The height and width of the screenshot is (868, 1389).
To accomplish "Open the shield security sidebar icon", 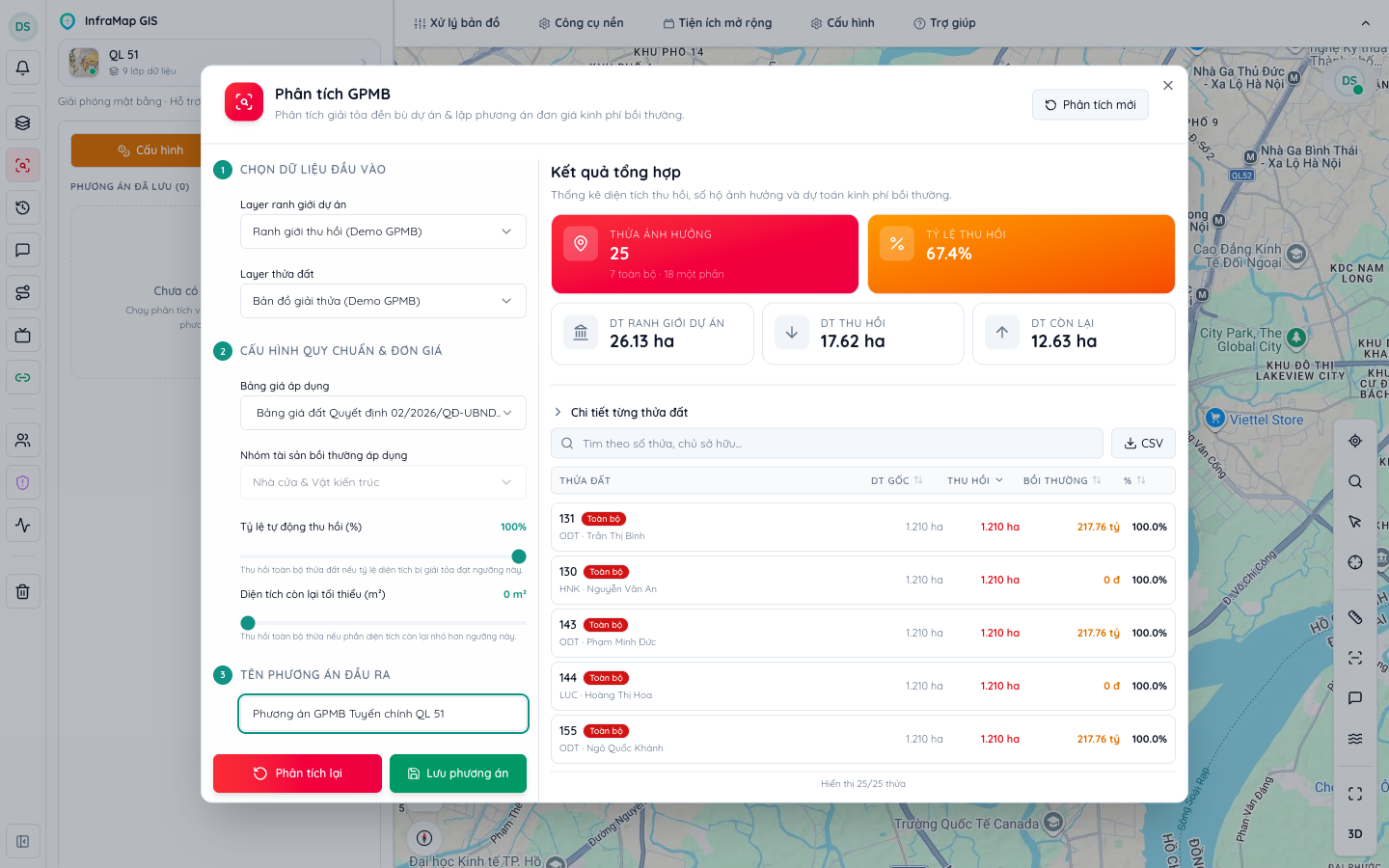I will pyautogui.click(x=23, y=482).
